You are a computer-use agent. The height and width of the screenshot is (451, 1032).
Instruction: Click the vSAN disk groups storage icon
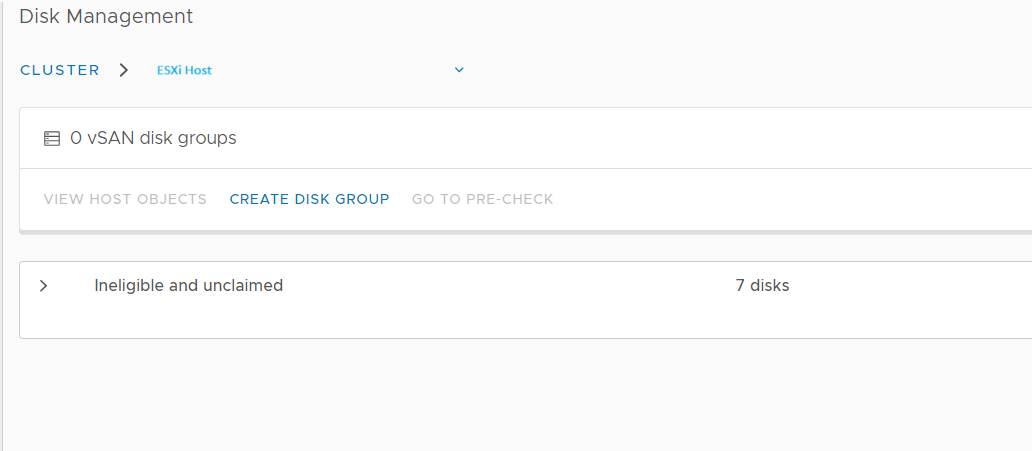52,138
